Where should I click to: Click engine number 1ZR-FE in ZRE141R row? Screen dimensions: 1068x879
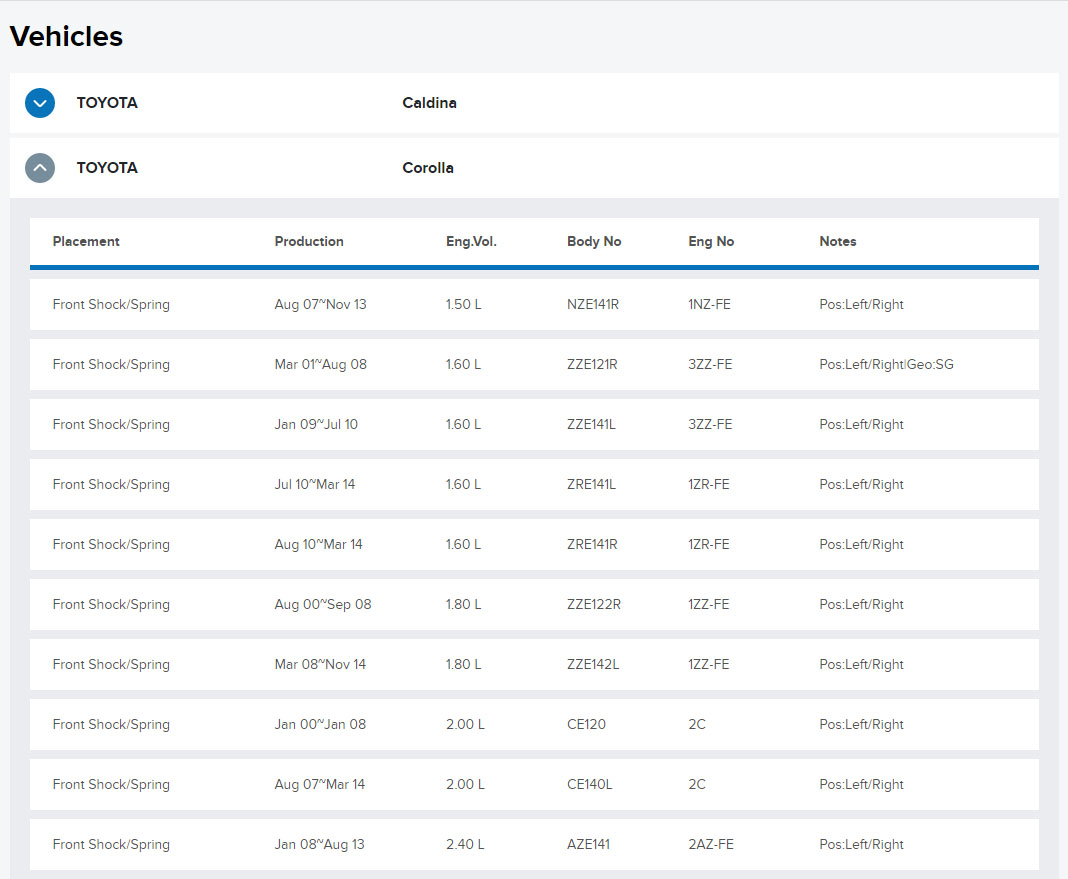708,544
